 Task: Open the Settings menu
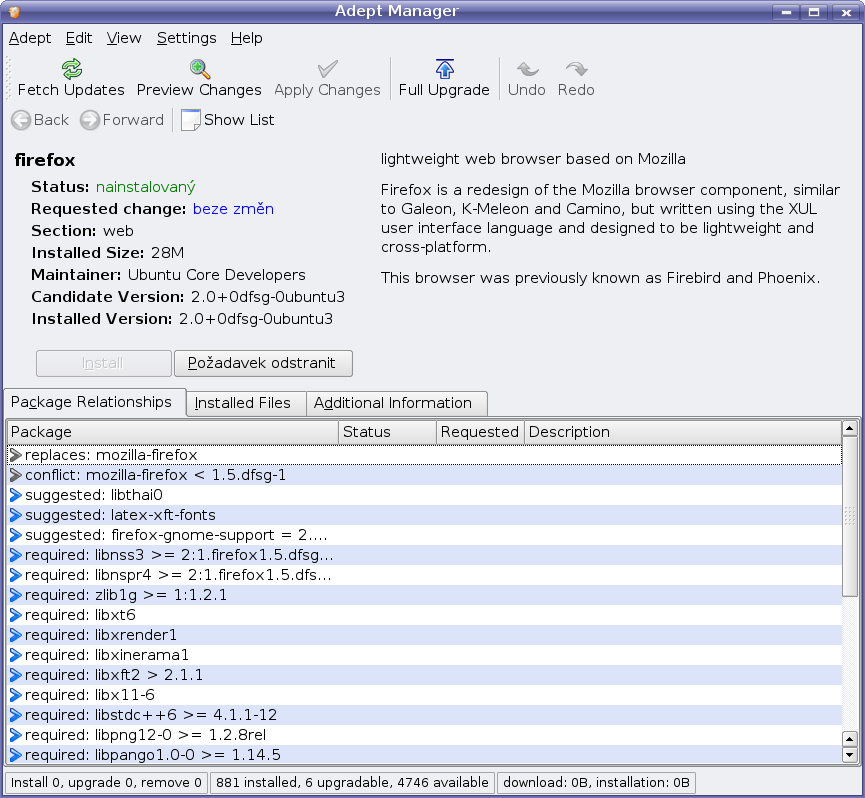186,38
